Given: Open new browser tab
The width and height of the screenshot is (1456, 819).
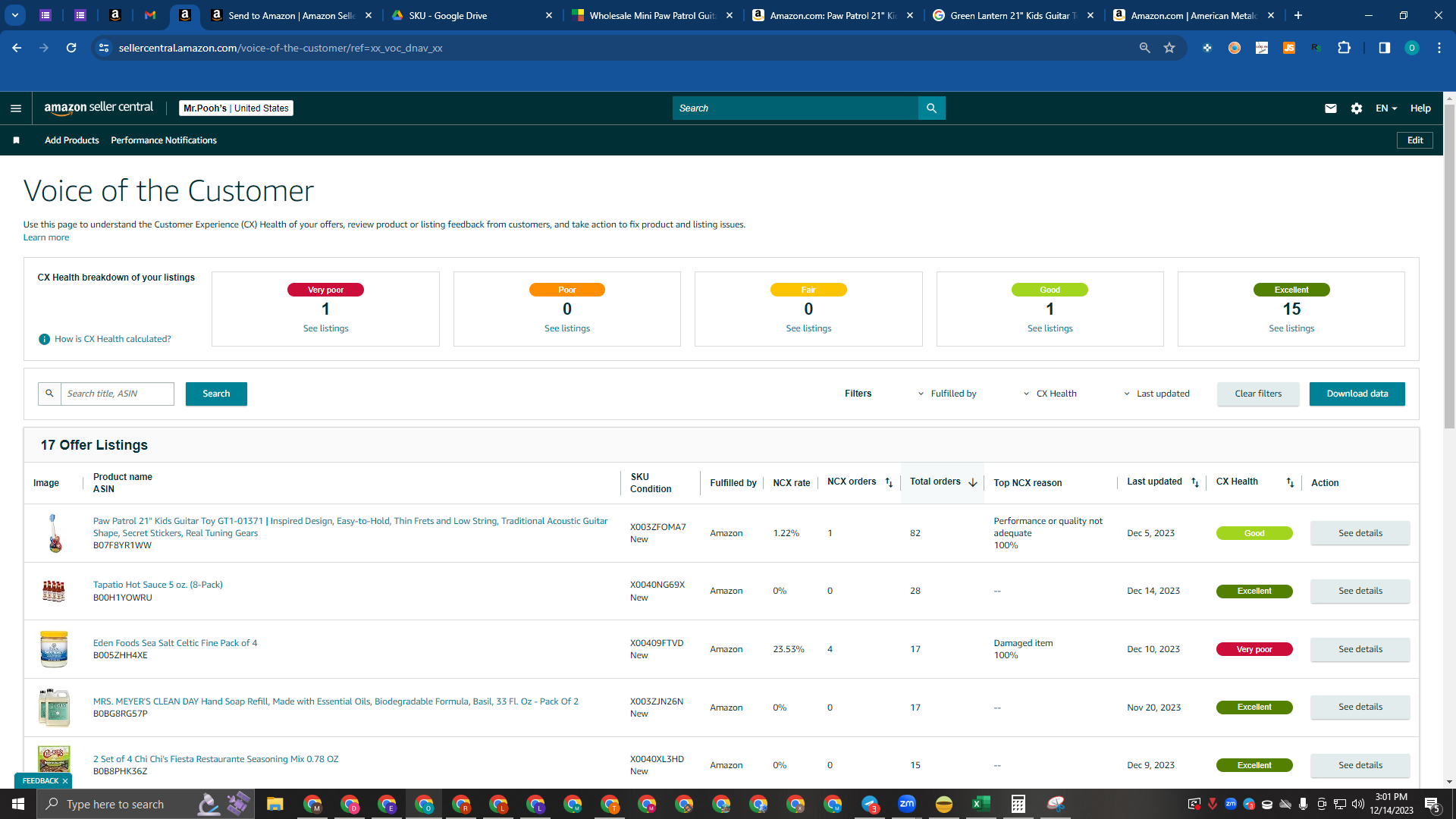Looking at the screenshot, I should pos(1298,15).
